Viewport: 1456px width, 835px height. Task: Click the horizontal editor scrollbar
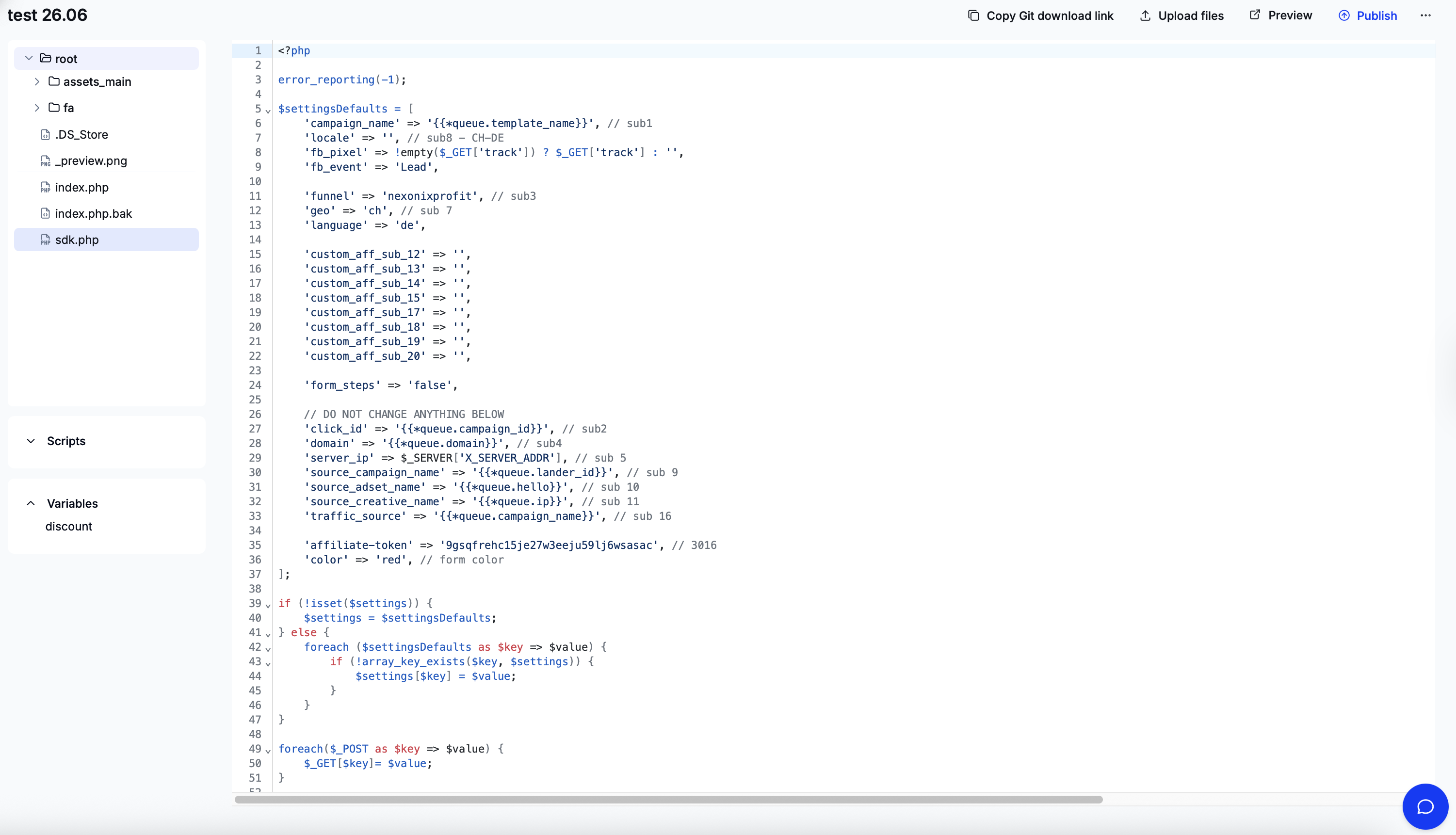668,800
